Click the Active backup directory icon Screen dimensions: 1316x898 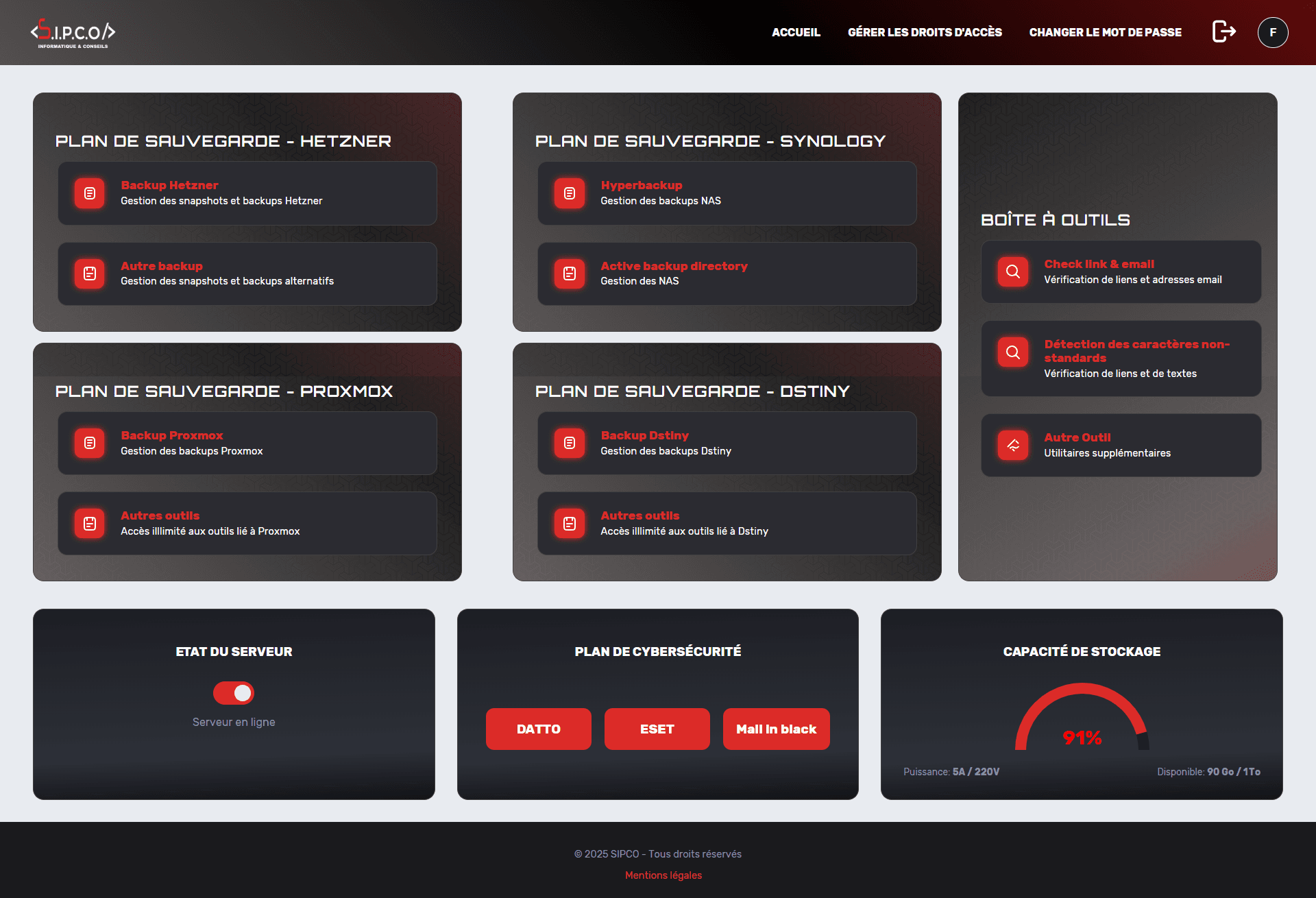click(x=570, y=274)
